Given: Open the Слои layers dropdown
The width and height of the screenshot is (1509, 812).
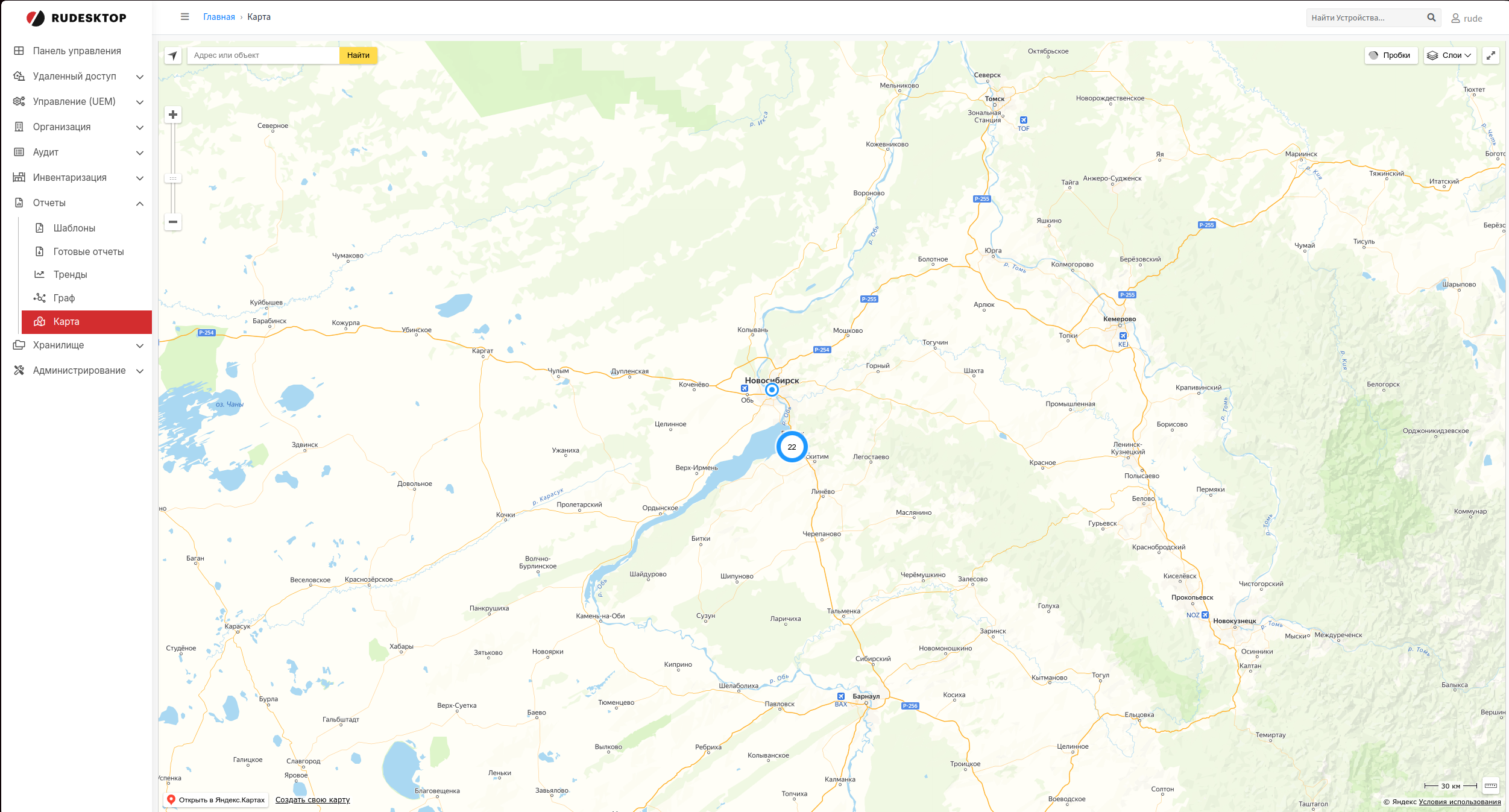Looking at the screenshot, I should pyautogui.click(x=1450, y=55).
